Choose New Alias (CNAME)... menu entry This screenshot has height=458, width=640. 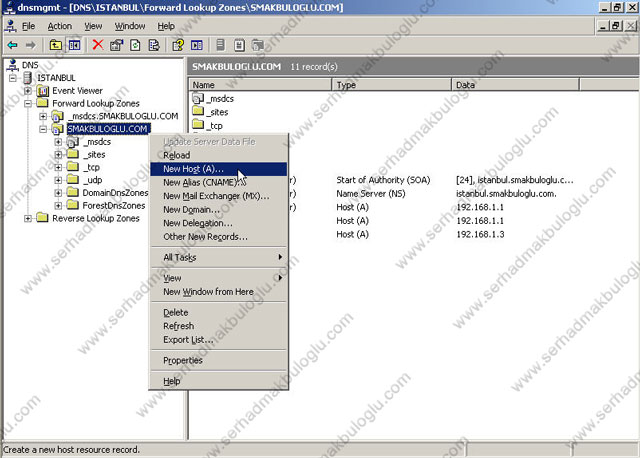point(218,182)
